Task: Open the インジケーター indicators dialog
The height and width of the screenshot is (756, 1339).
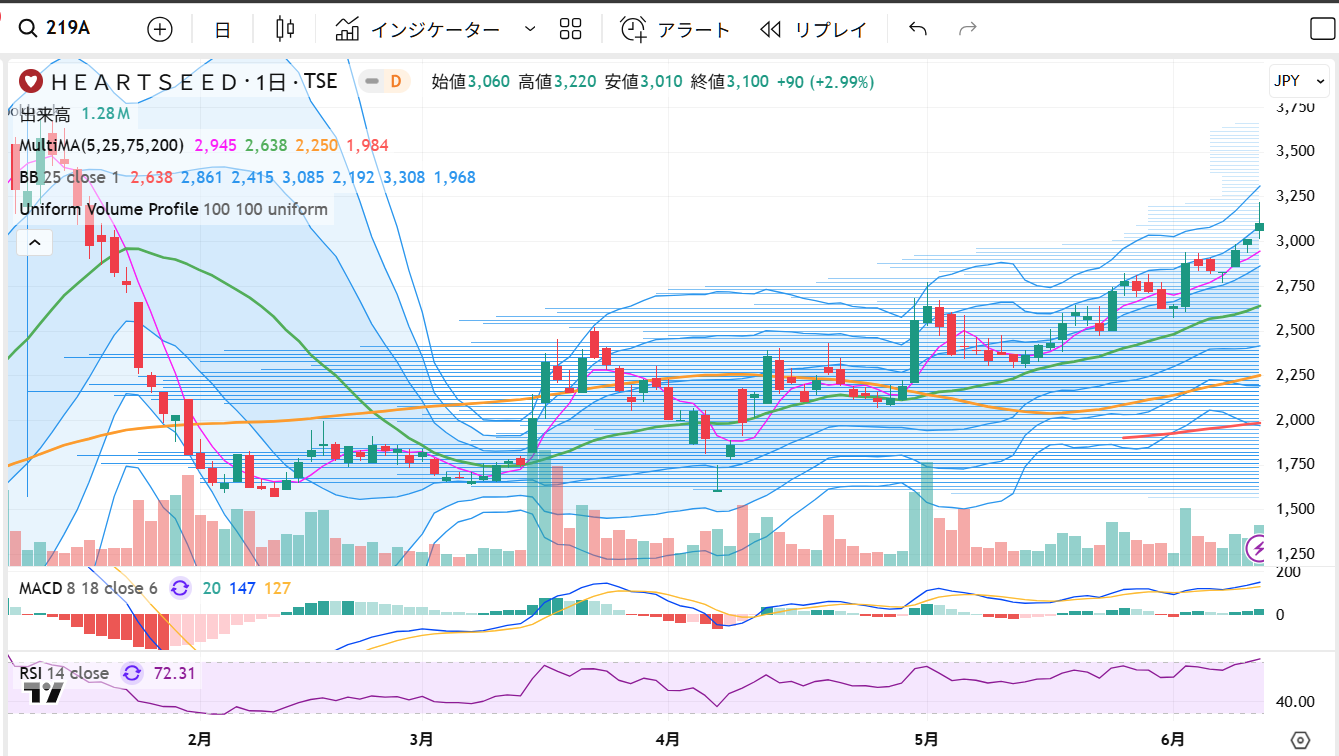Action: 417,29
